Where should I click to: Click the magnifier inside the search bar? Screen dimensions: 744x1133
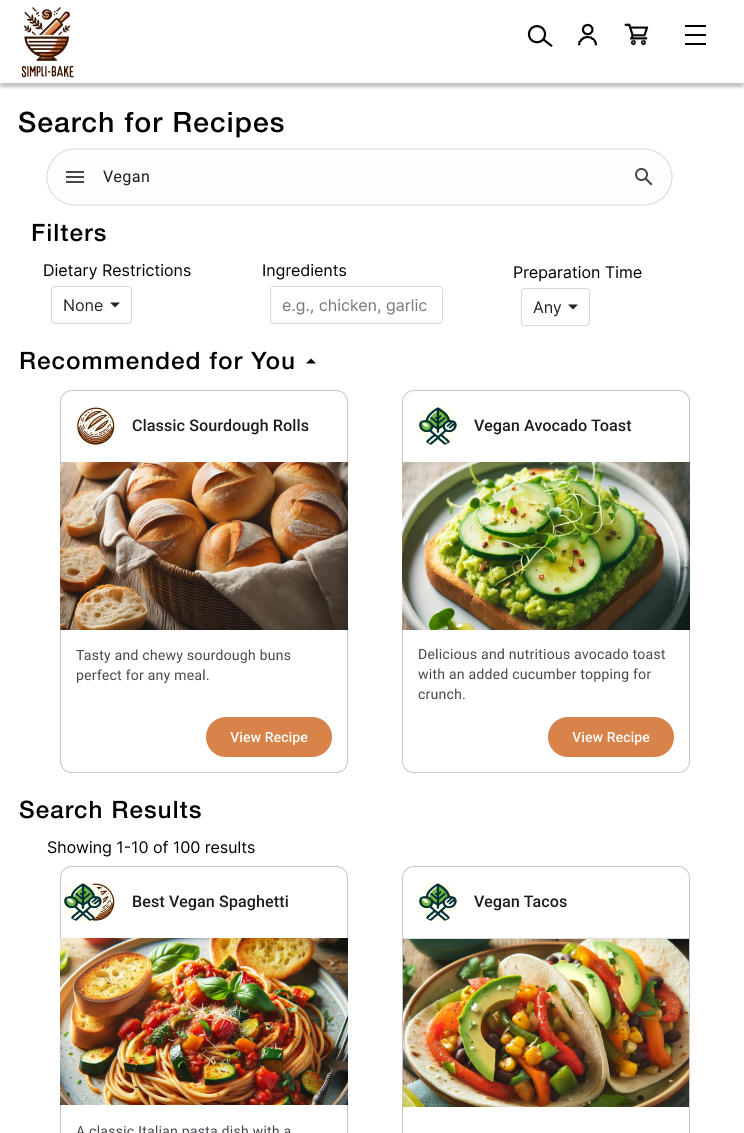point(644,176)
